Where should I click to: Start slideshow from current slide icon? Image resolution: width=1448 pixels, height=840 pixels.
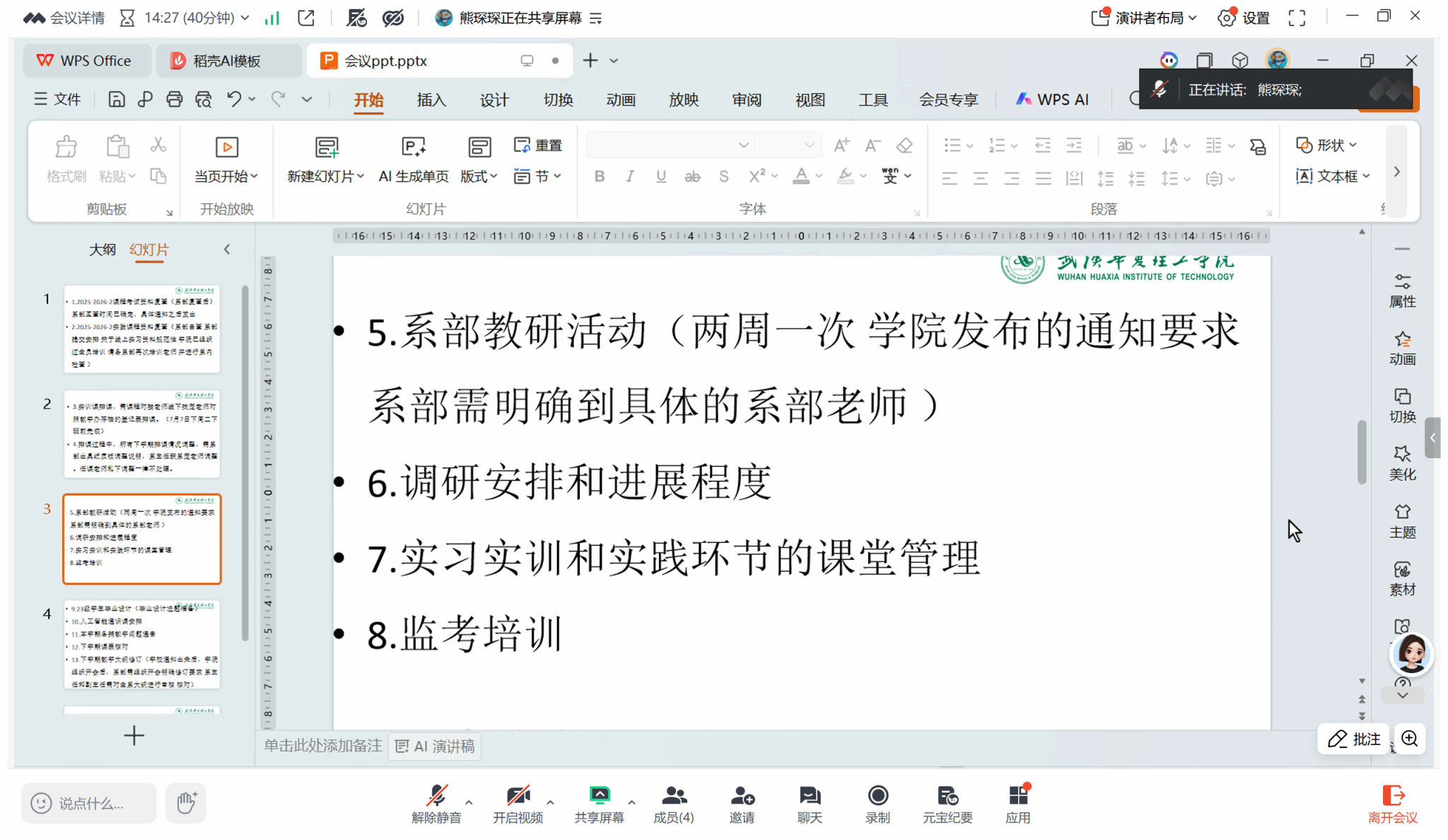coord(226,147)
